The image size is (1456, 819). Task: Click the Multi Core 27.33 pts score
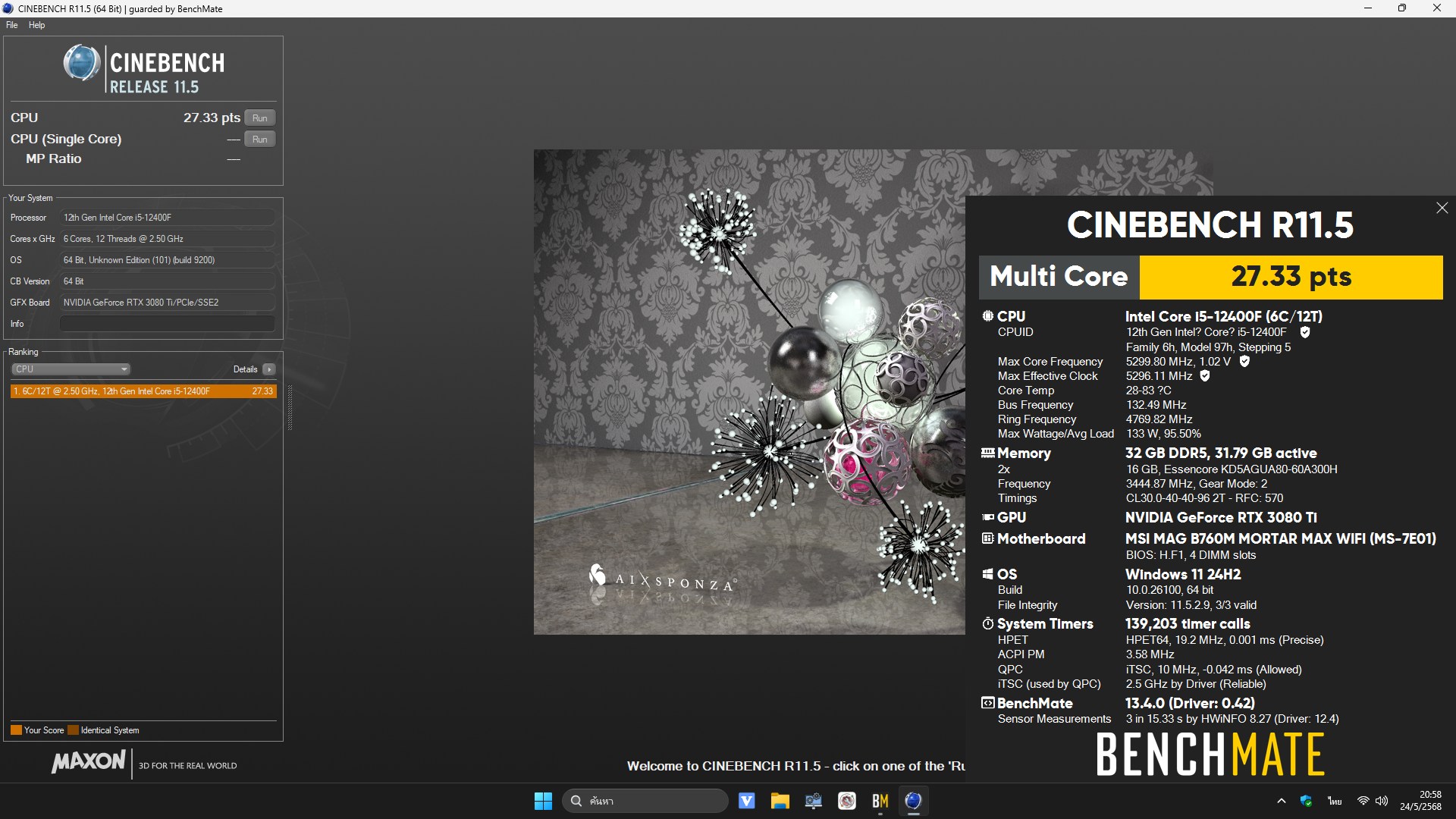point(1291,277)
